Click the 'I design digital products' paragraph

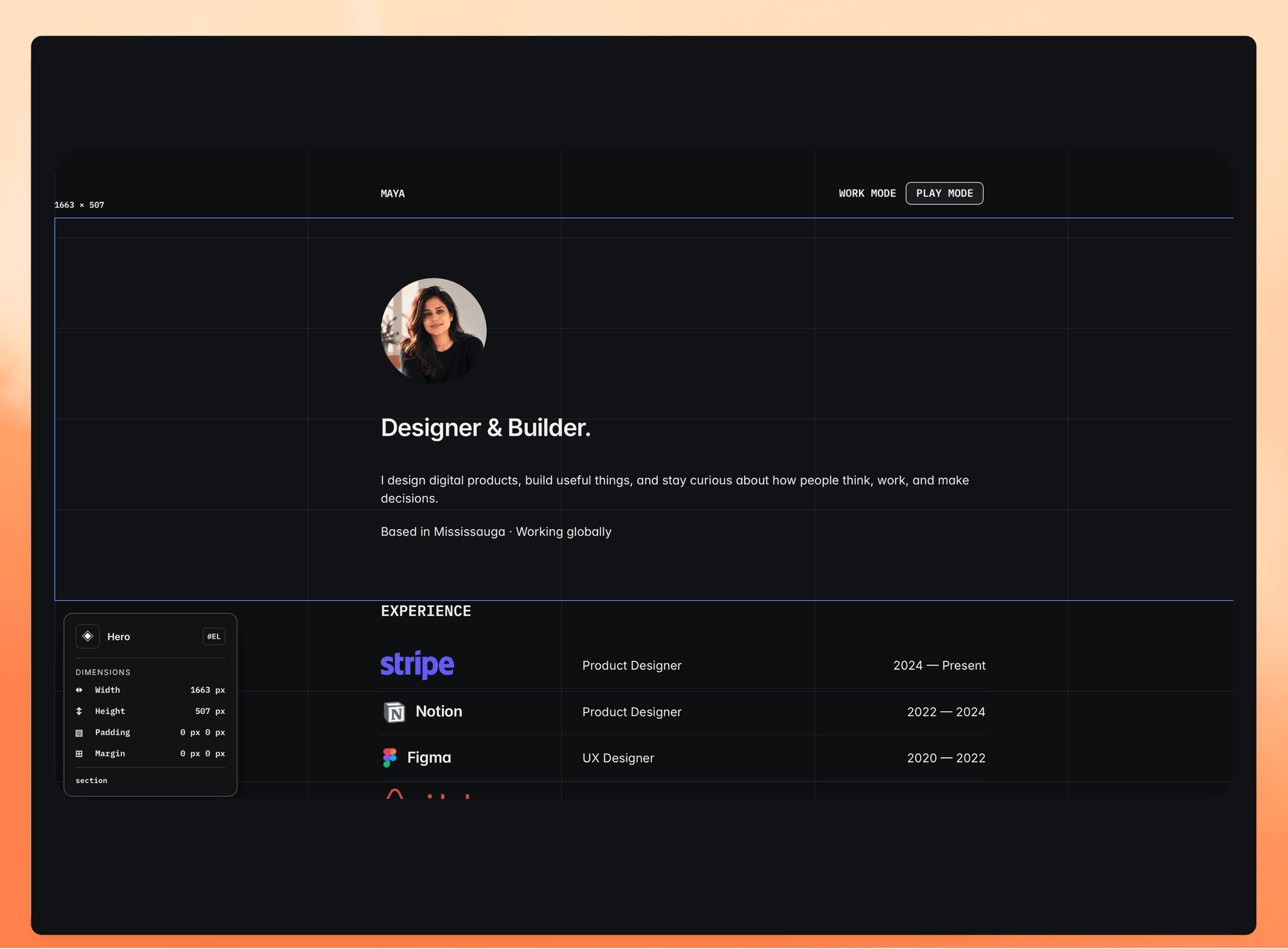[x=675, y=489]
